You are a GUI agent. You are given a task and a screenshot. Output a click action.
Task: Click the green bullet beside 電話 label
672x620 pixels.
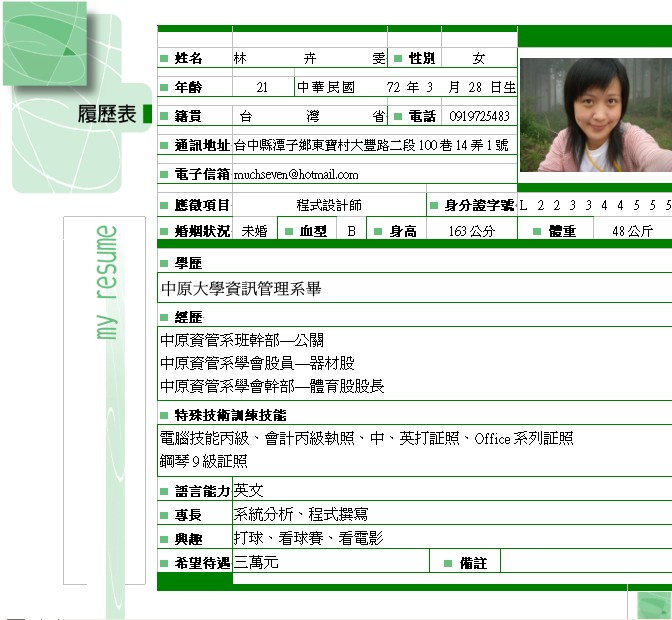pyautogui.click(x=398, y=116)
